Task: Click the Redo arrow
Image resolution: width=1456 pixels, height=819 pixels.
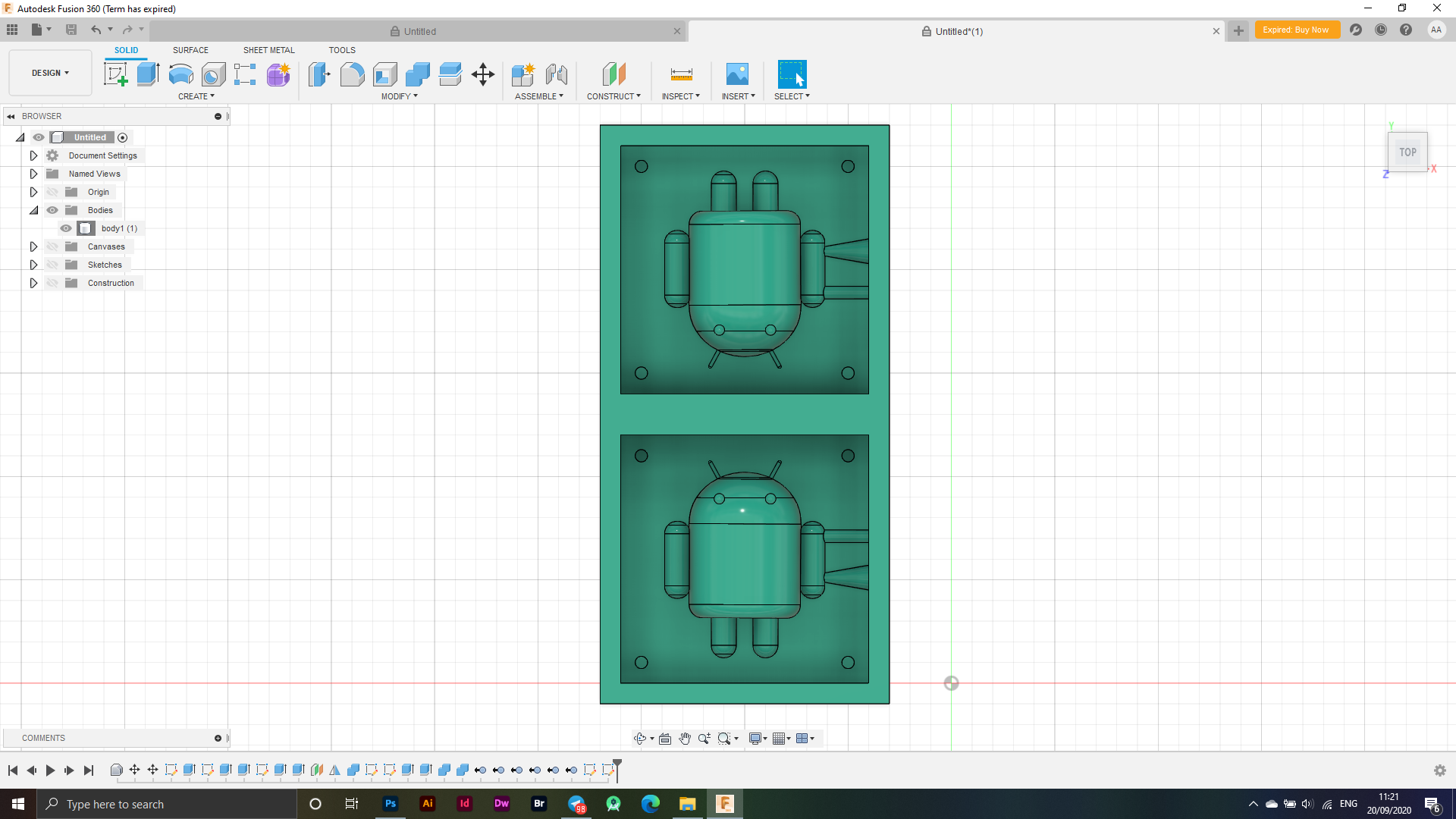Action: pos(127,30)
